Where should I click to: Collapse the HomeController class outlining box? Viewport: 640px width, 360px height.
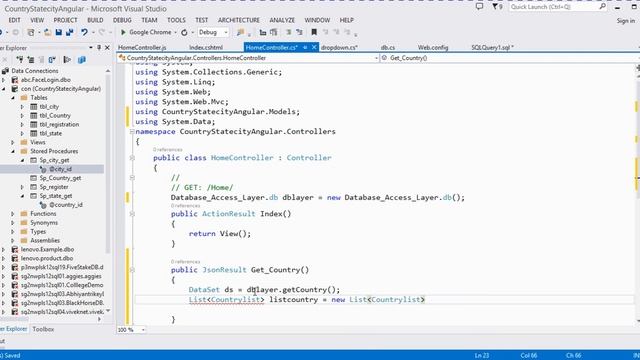132,158
